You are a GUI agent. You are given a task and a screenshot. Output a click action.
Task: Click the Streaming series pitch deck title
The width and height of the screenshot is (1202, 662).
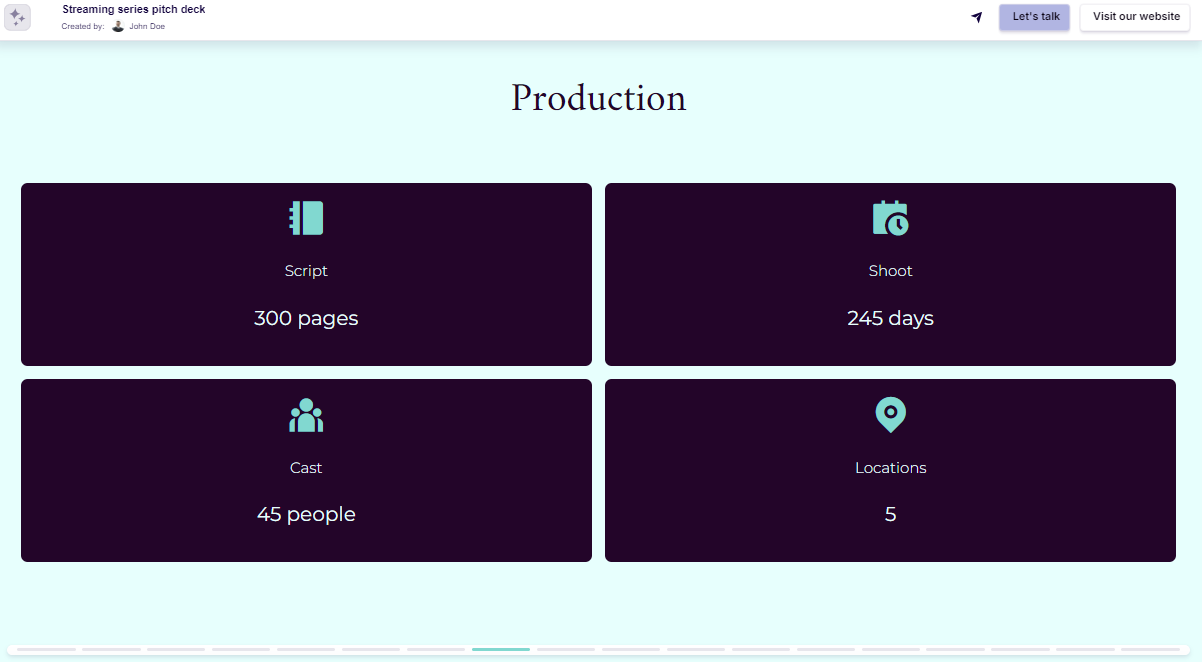(x=133, y=9)
